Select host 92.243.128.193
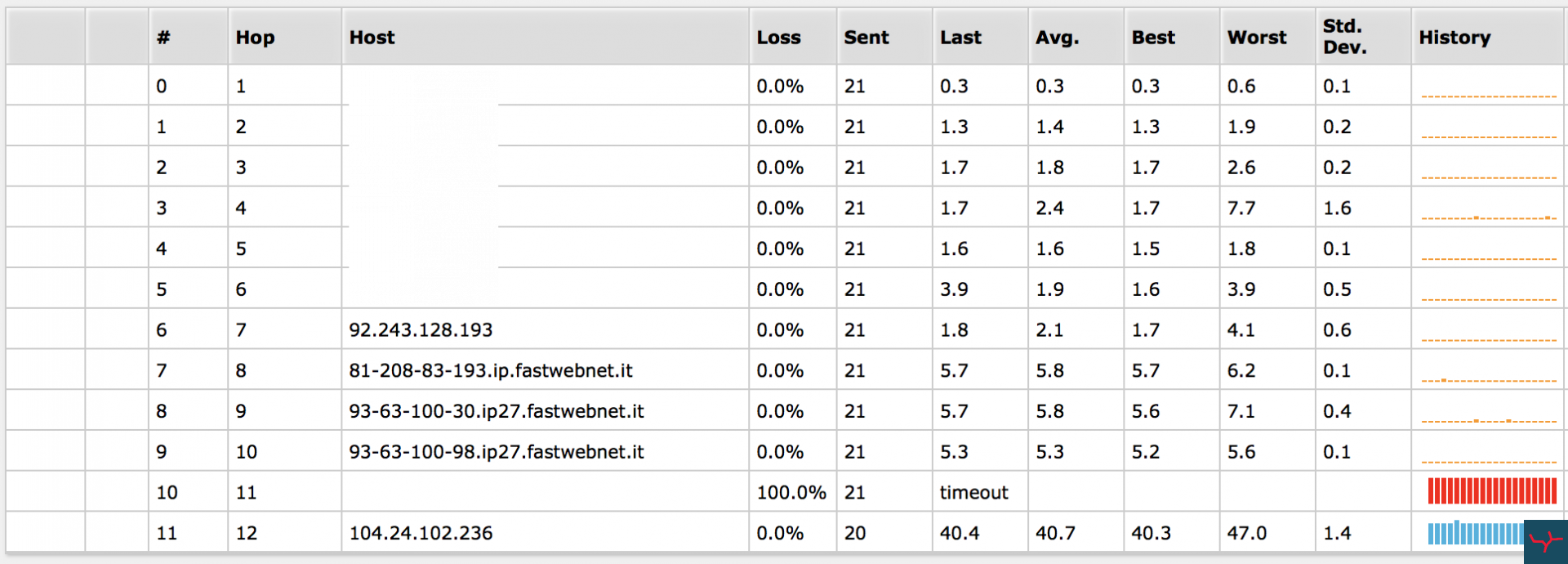This screenshot has height=564, width=1568. coord(421,330)
